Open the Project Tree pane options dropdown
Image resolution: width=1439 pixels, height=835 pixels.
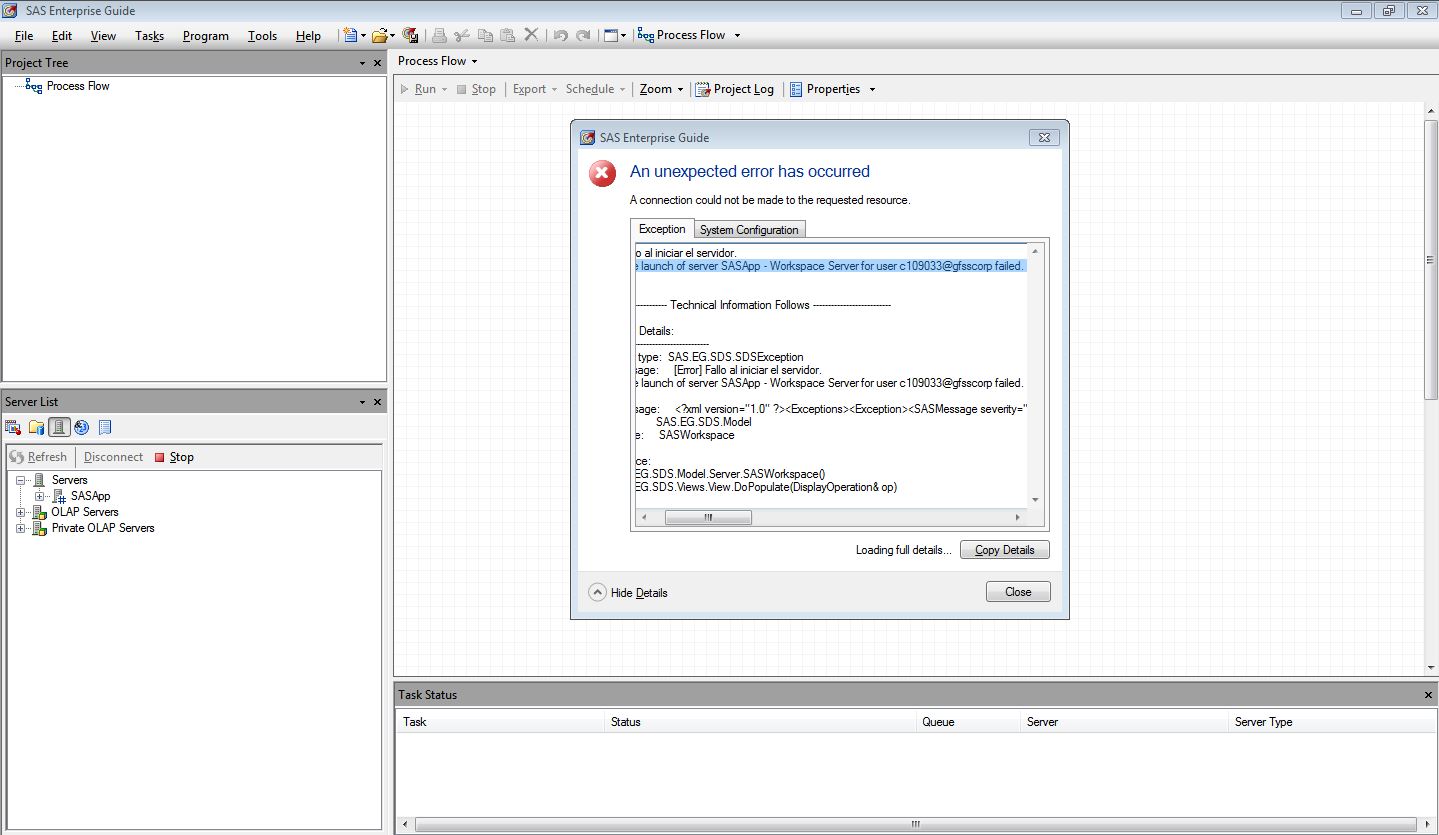(x=362, y=63)
